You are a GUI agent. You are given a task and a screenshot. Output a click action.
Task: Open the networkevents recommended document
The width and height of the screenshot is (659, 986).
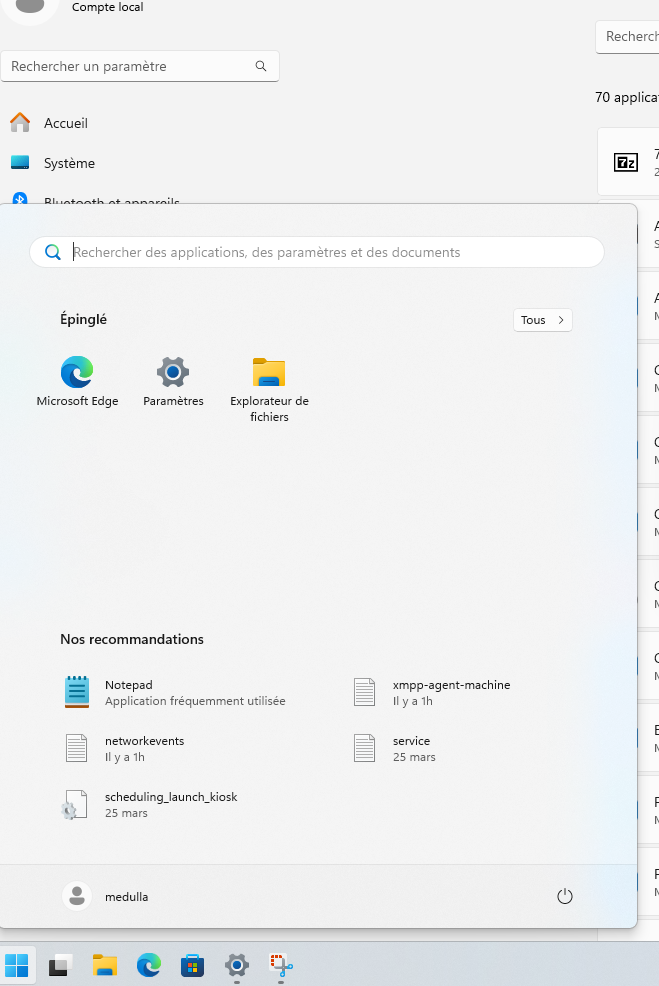click(x=144, y=748)
